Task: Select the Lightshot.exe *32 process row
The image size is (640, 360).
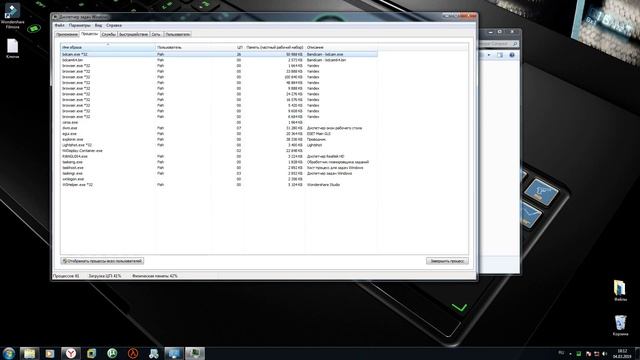Action: pos(219,145)
